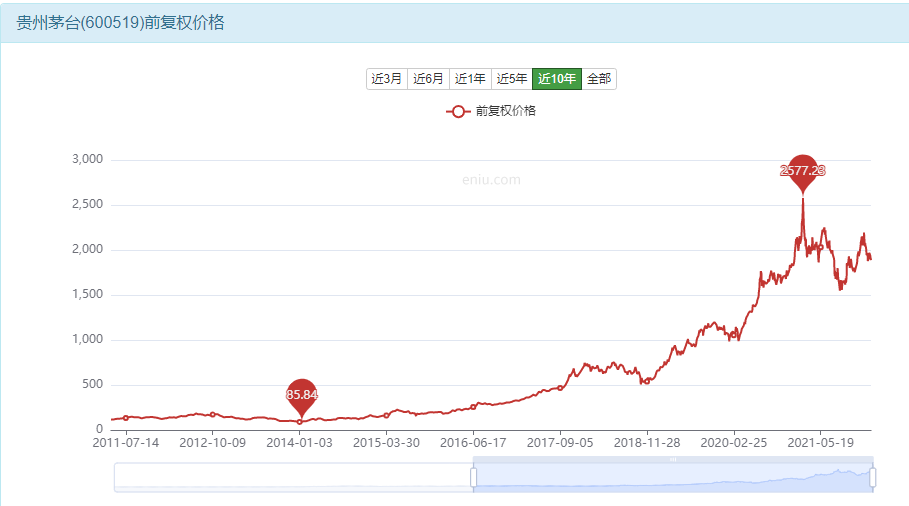
Task: Select the 近6月 time range tab
Action: point(428,79)
